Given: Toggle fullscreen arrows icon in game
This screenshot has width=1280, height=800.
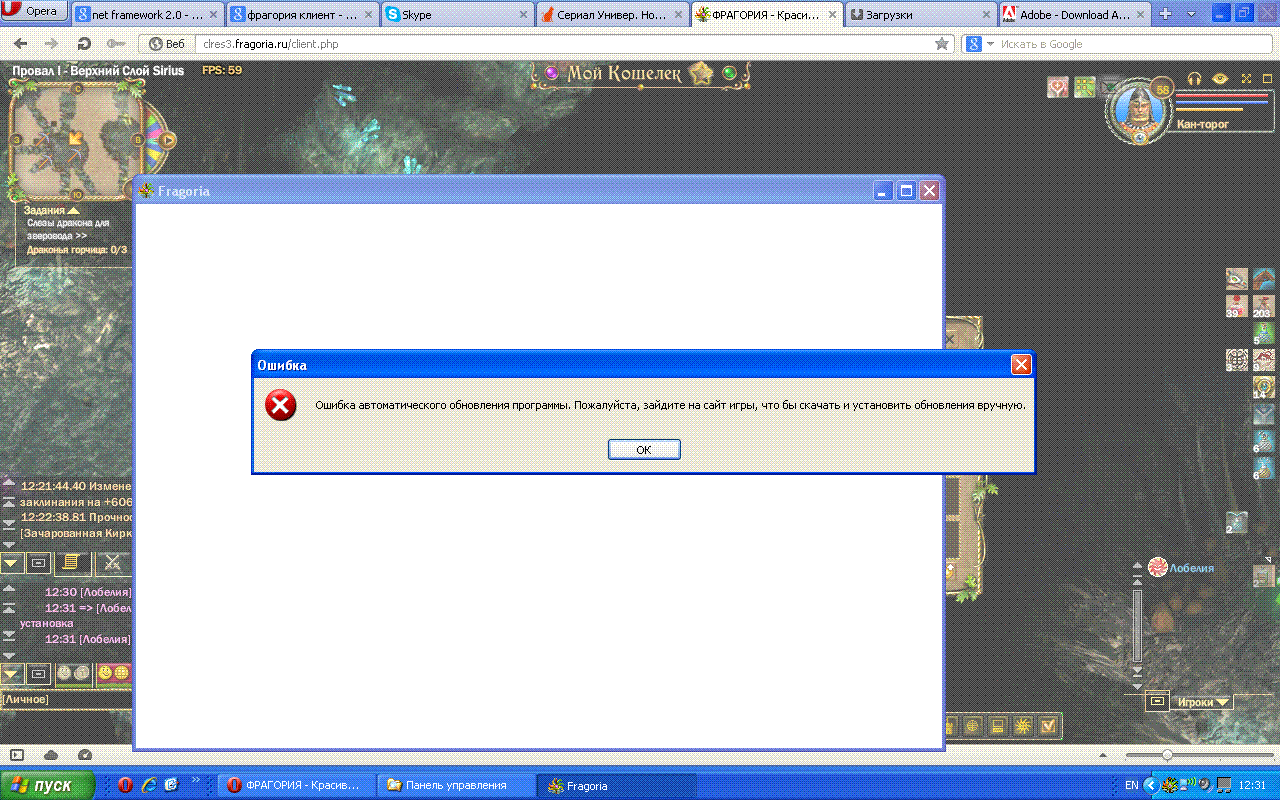Looking at the screenshot, I should pos(1246,78).
